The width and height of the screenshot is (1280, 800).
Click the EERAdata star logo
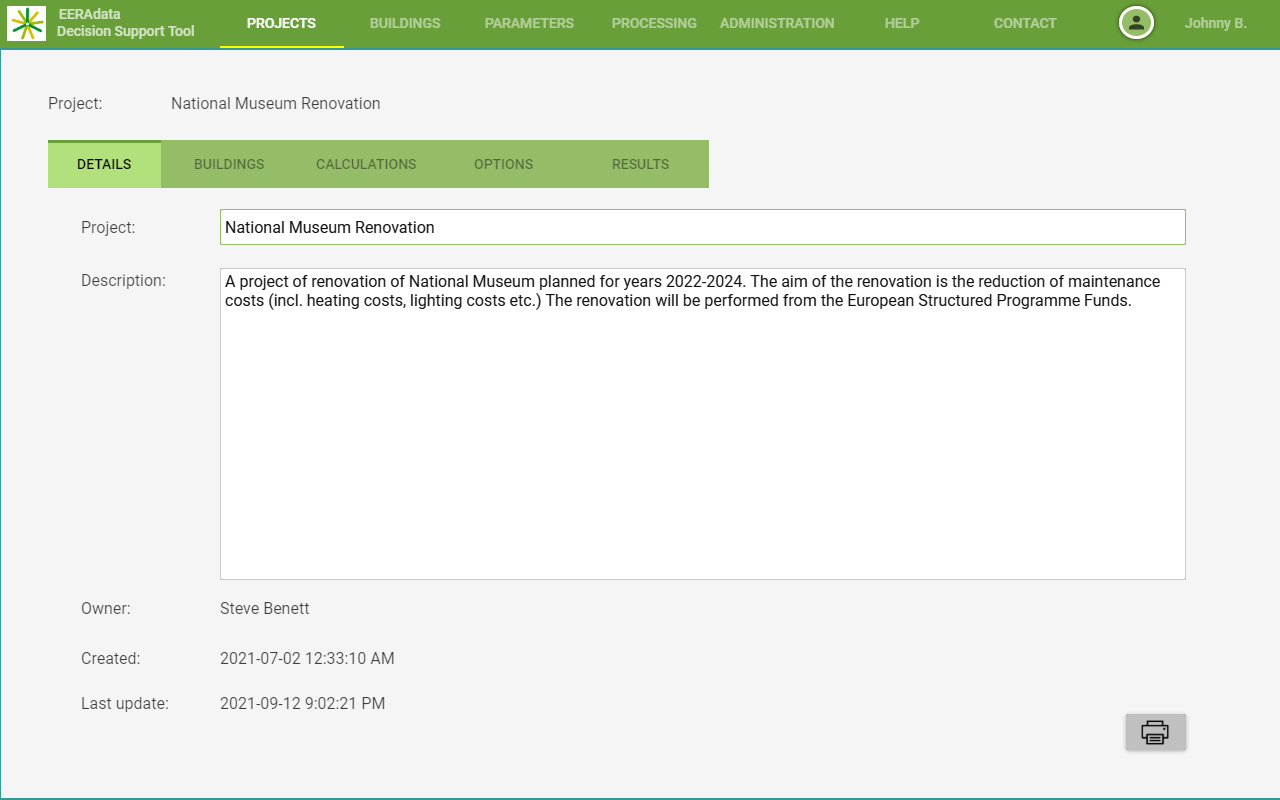click(x=26, y=23)
